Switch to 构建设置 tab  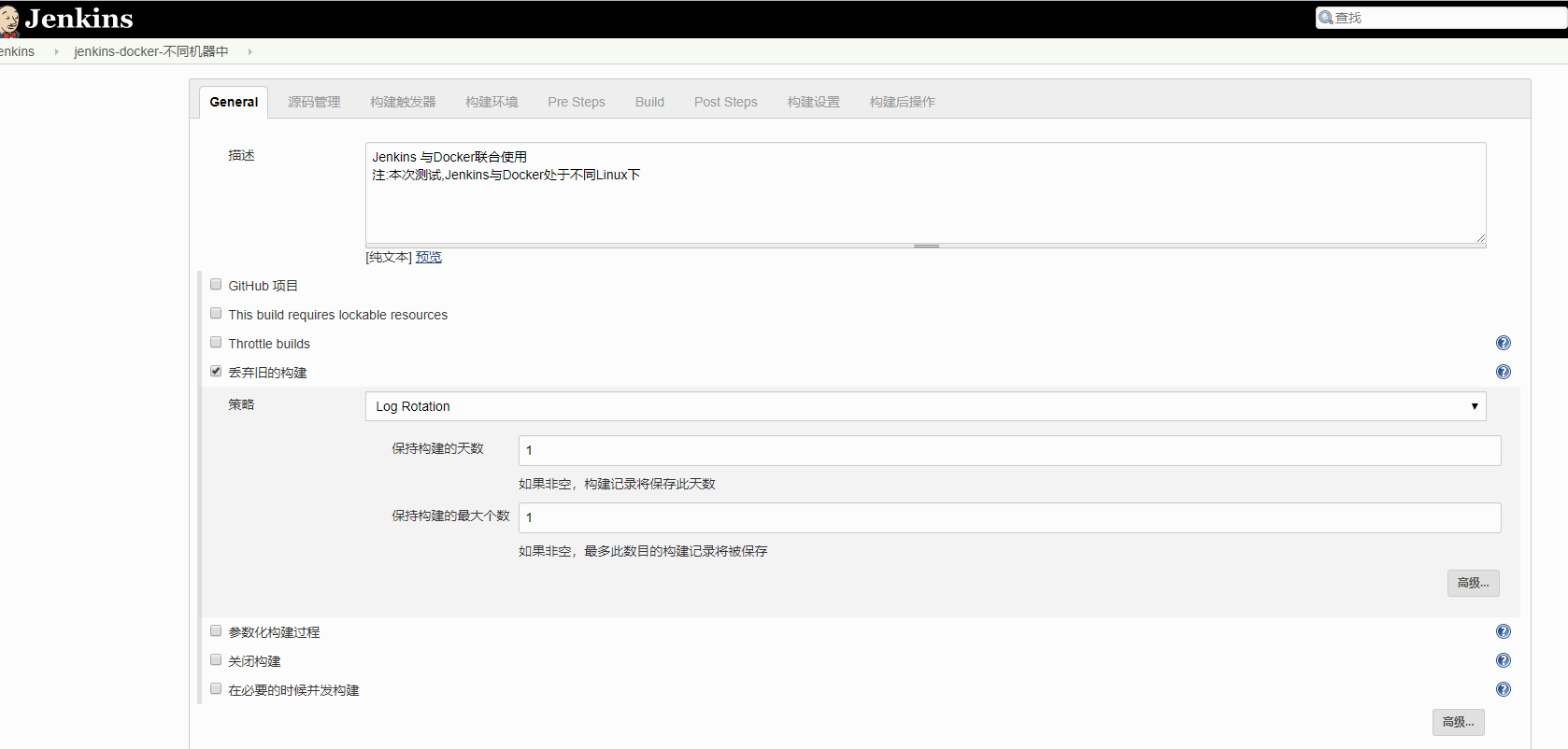coord(813,102)
